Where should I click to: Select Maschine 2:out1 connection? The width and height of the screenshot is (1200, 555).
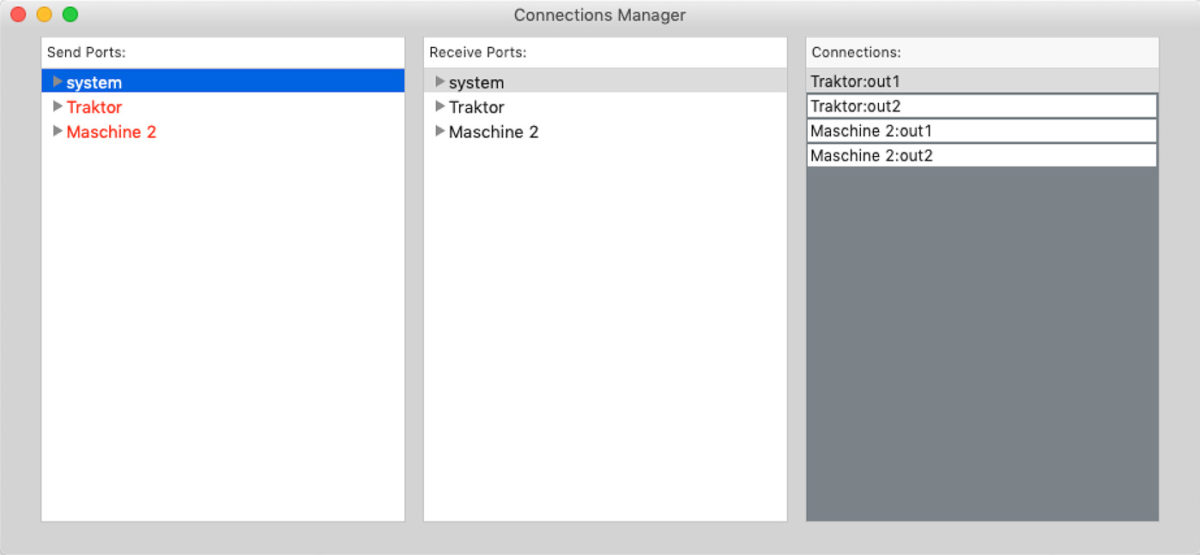click(x=982, y=131)
